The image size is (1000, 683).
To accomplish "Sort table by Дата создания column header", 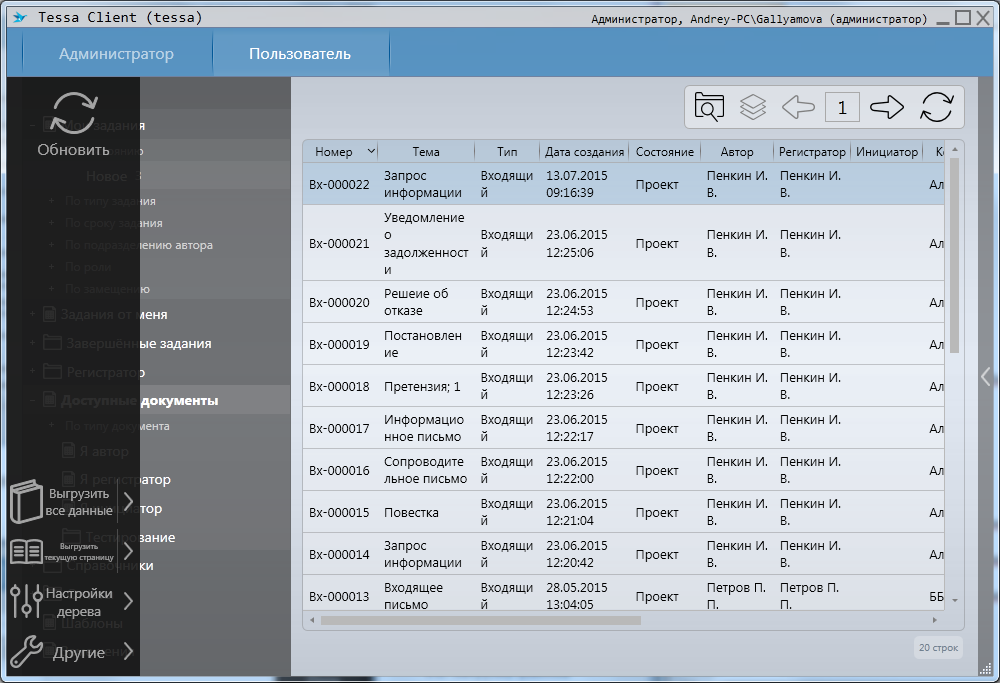I will tap(585, 152).
